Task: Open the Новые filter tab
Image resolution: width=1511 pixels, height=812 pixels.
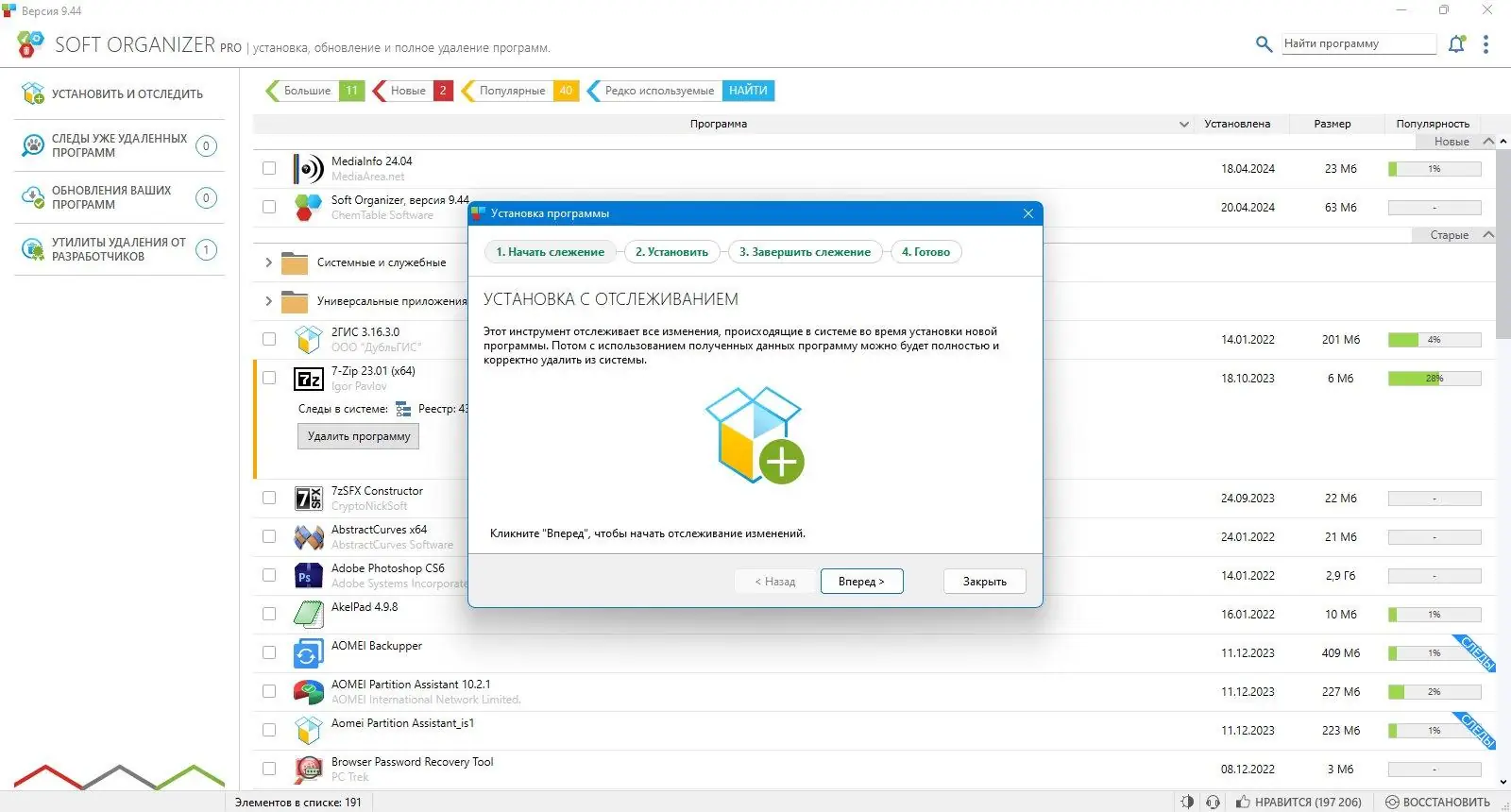Action: click(x=413, y=91)
